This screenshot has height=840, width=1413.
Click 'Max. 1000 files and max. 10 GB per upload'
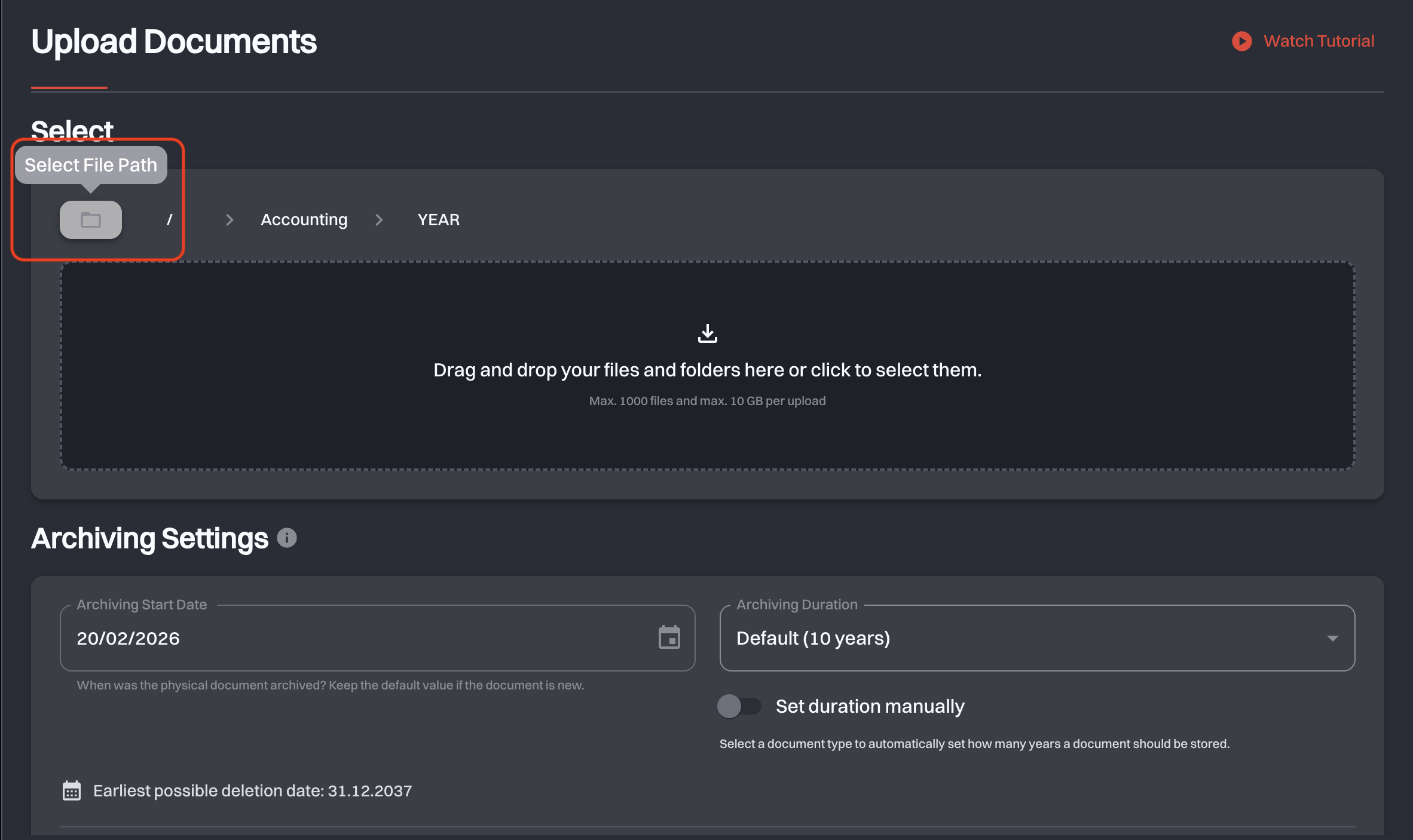coord(708,401)
